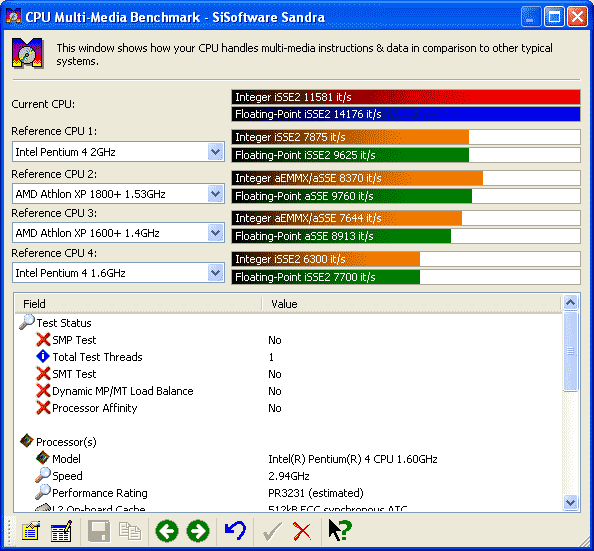Click the chip icon beside Model
The height and width of the screenshot is (551, 594).
43,458
